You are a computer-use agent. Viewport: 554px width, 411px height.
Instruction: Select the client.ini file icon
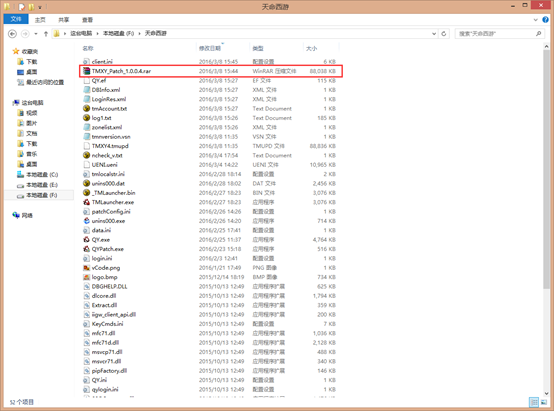click(x=87, y=61)
